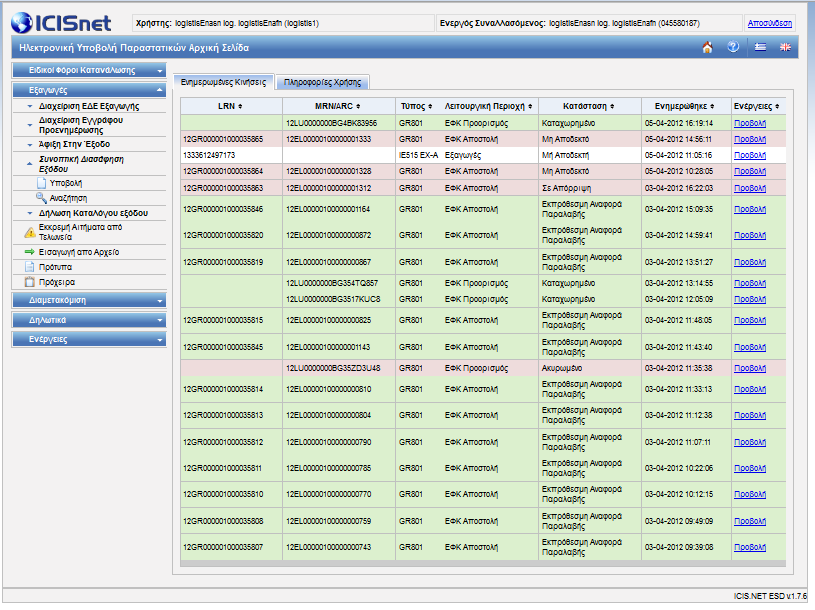This screenshot has width=815, height=610.
Task: Collapse Συνοπτική Διασάφηση Εξόδου submenu
Action: (x=81, y=164)
